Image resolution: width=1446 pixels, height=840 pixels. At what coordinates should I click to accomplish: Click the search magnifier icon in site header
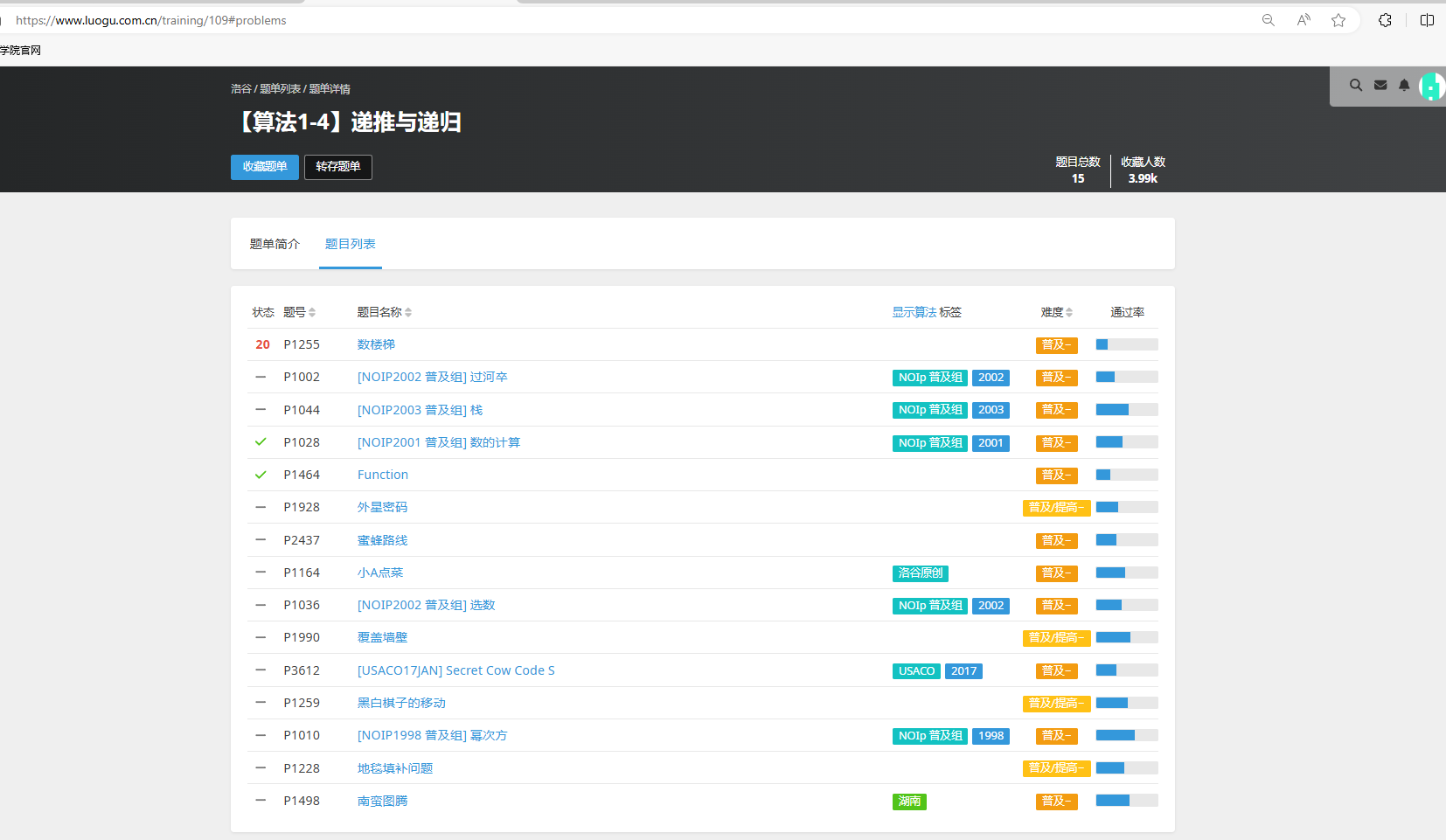(x=1355, y=86)
